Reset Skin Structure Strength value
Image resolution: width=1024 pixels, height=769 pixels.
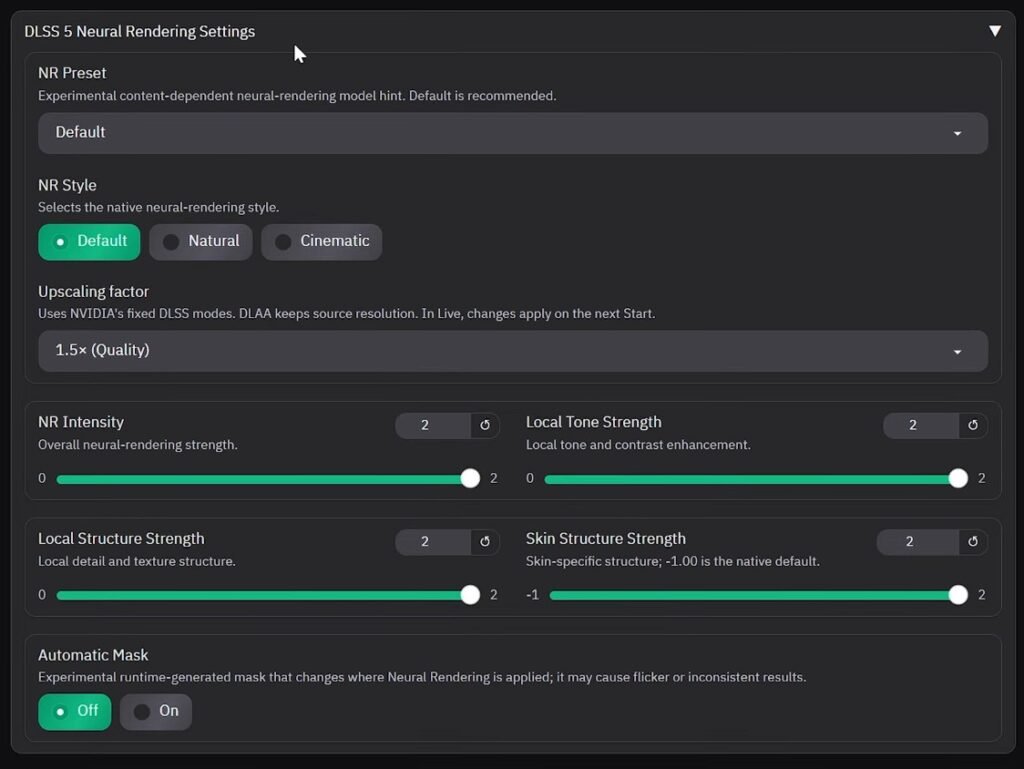(972, 541)
